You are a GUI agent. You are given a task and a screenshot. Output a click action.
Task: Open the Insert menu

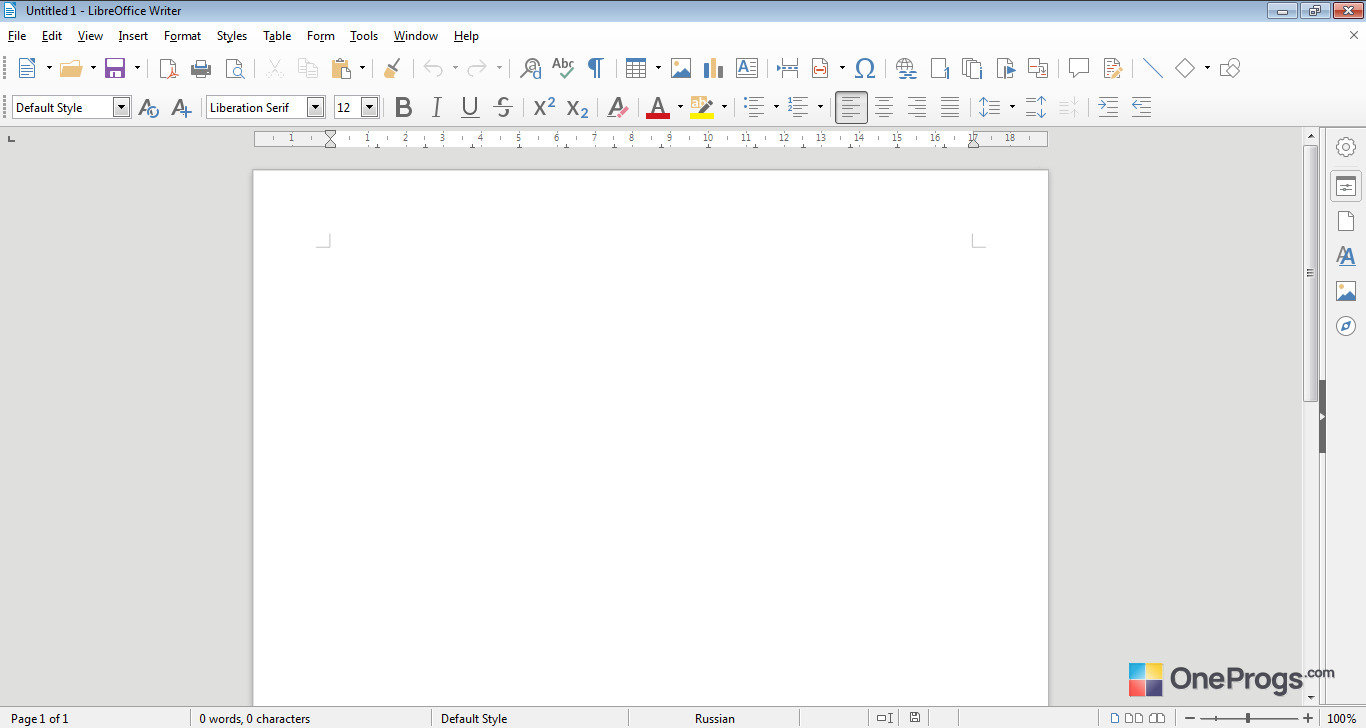133,36
